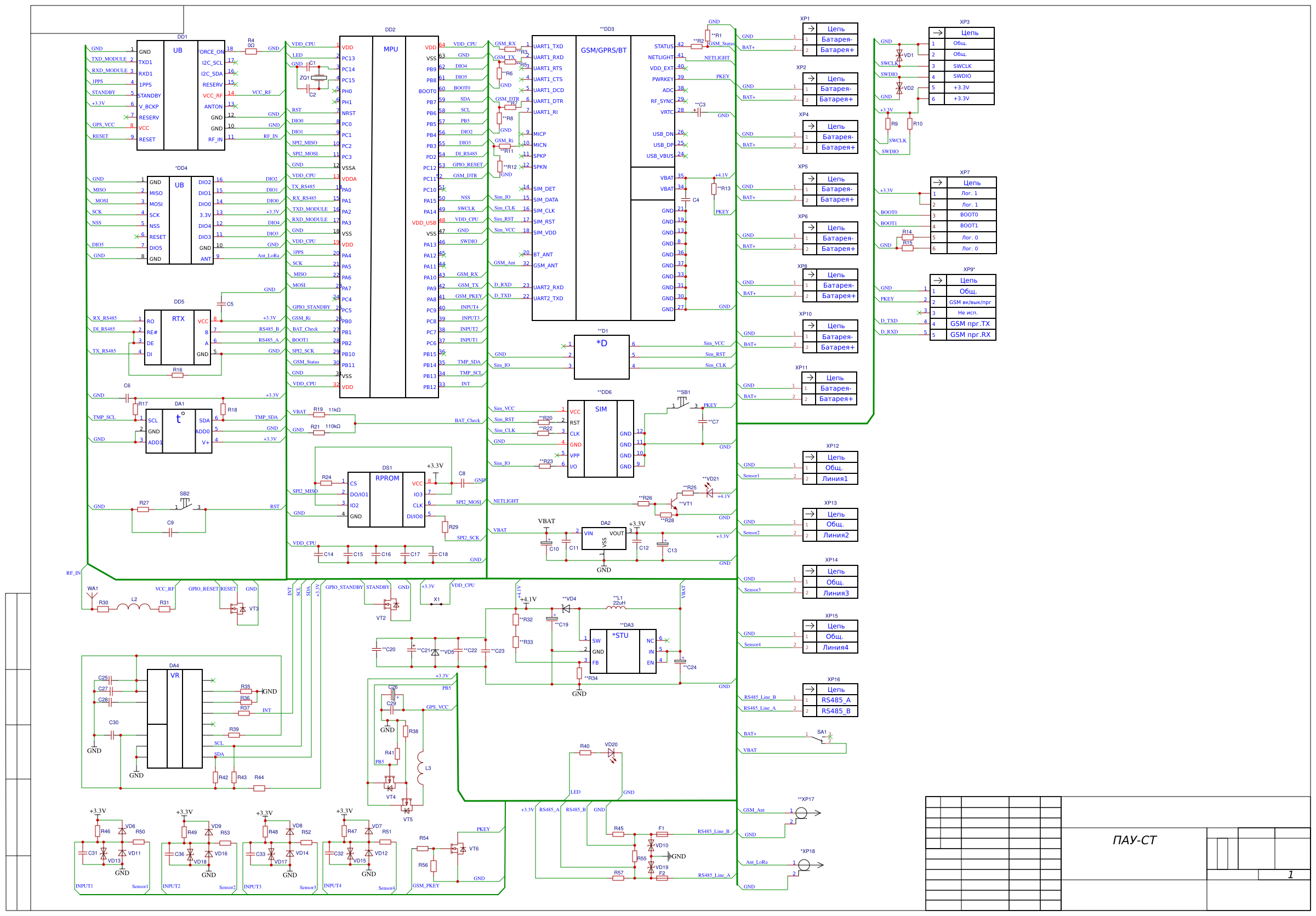Select the RTX transceiver block DD5
The image size is (1316, 916).
click(178, 338)
